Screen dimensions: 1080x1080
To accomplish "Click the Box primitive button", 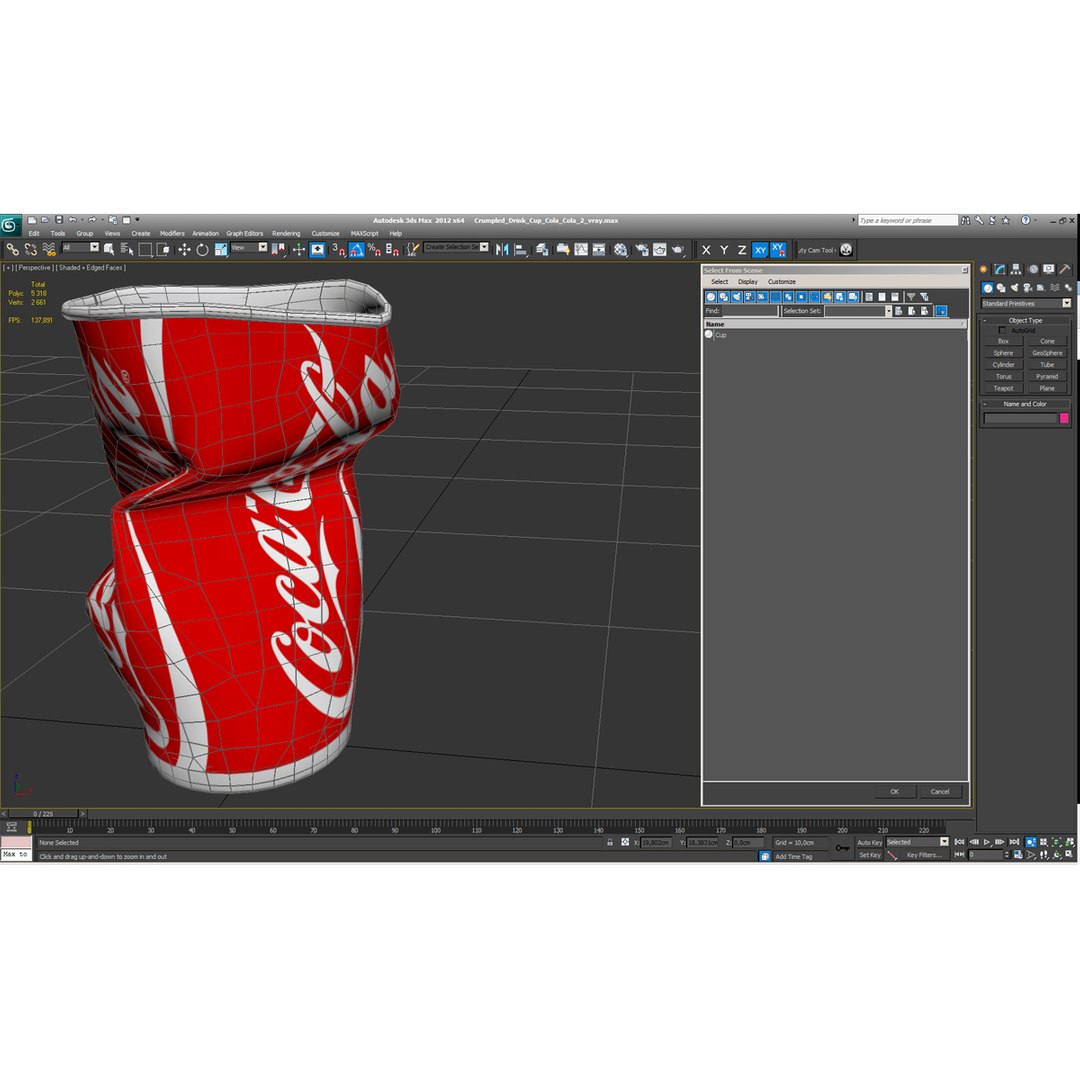I will pyautogui.click(x=1003, y=341).
